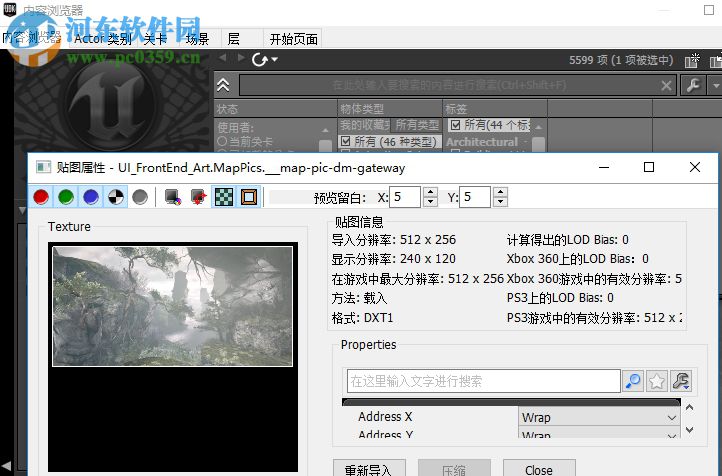Toggle the blue channel view

pos(91,197)
